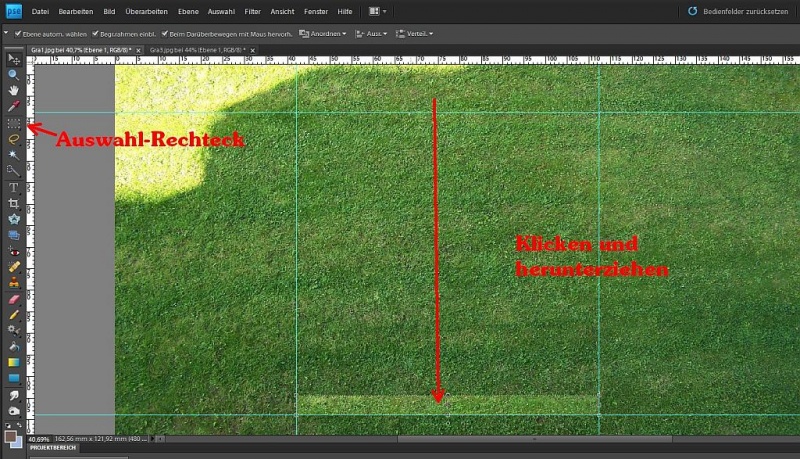Close the Gra3.jpg document tab

pyautogui.click(x=253, y=50)
